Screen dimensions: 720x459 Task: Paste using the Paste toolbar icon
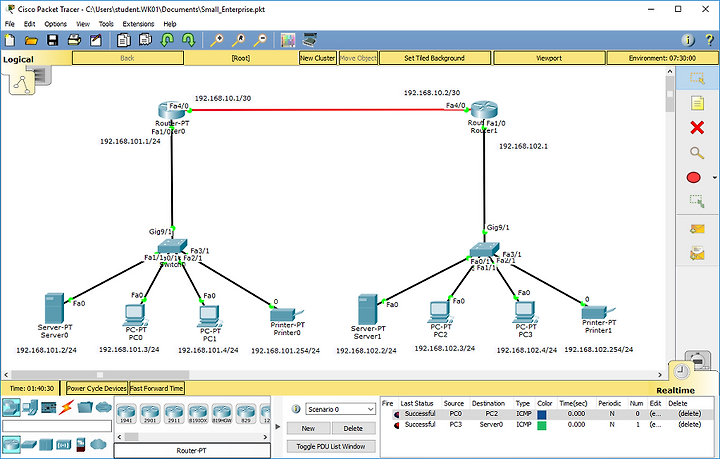point(145,40)
